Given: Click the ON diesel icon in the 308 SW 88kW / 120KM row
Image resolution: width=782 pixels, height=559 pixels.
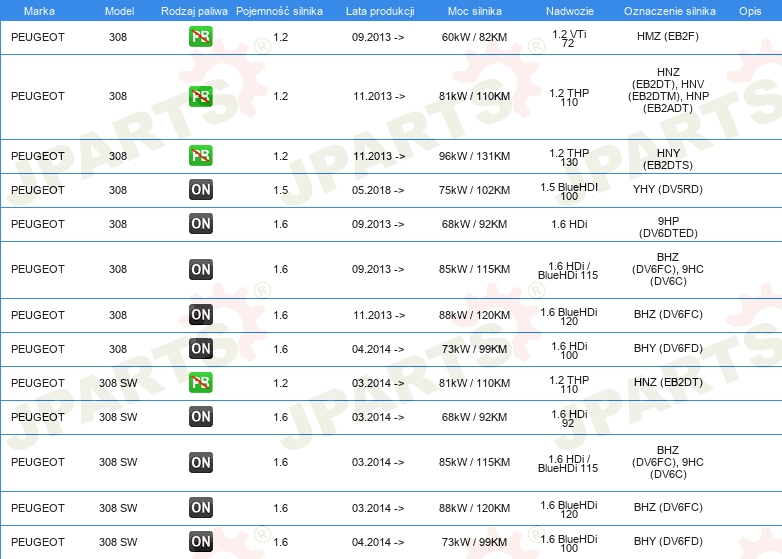Looking at the screenshot, I should pyautogui.click(x=200, y=508).
